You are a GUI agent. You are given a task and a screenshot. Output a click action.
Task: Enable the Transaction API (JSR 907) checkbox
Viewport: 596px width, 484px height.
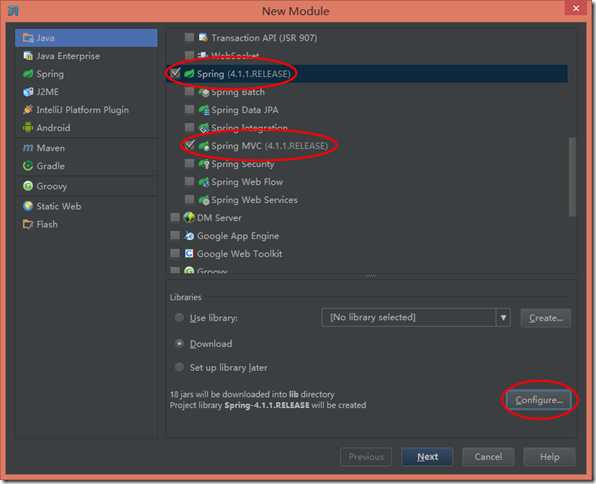point(189,37)
